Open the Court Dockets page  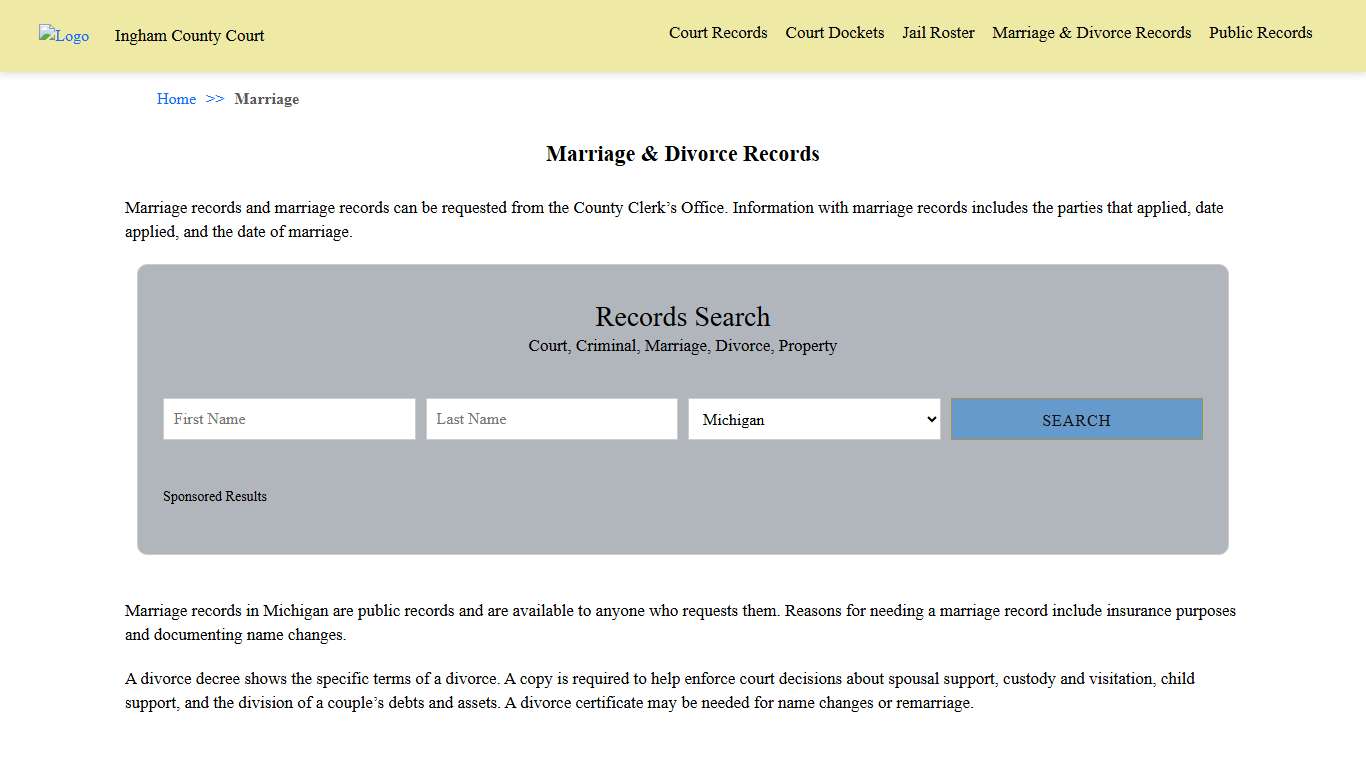coord(835,33)
